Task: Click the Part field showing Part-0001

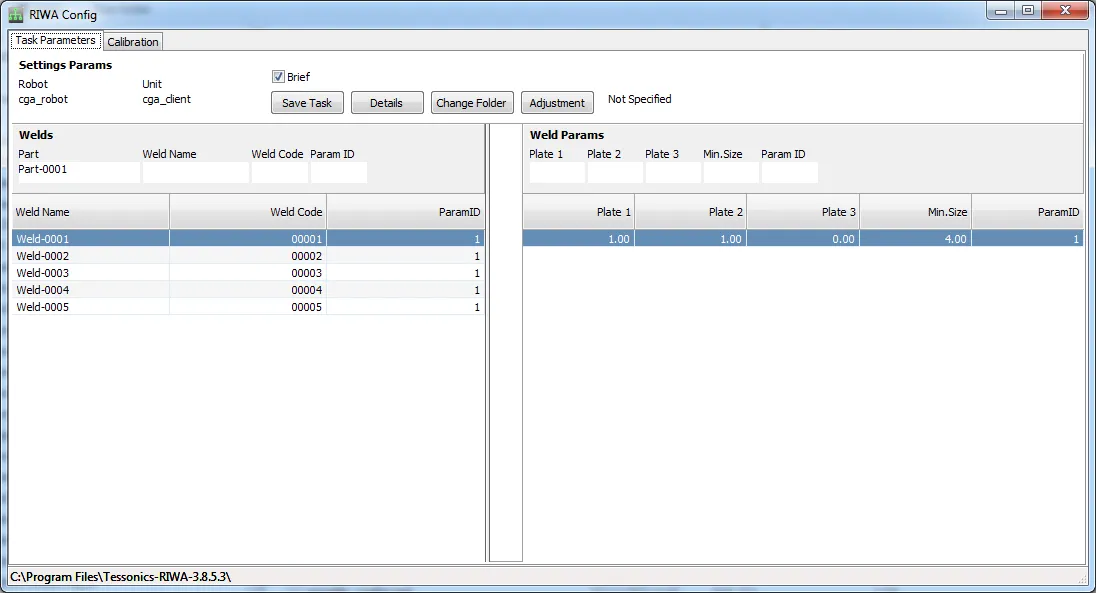Action: click(x=75, y=171)
